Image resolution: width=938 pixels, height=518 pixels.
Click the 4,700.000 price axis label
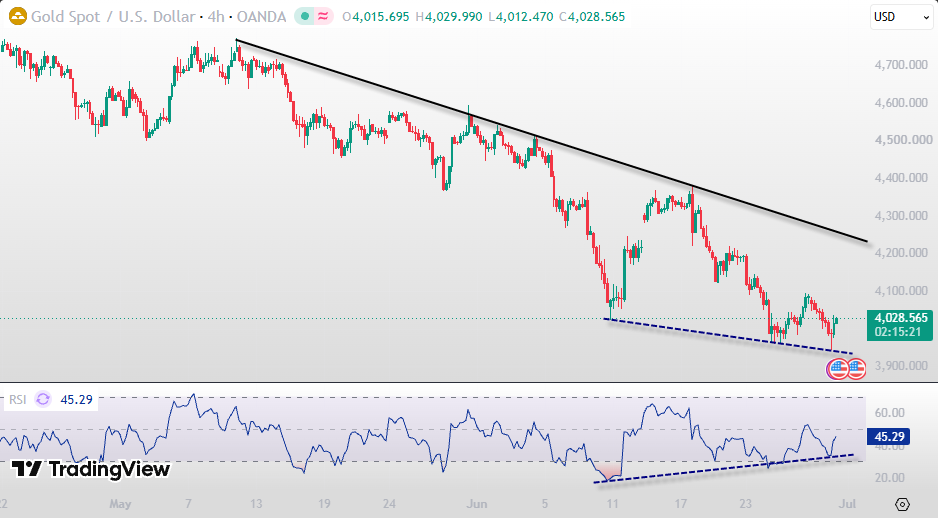coord(901,65)
